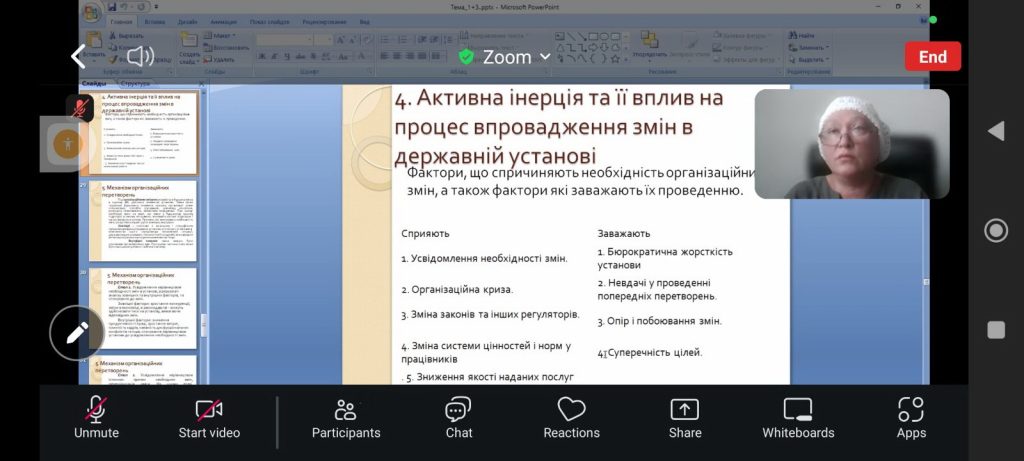Open the Participants list
The image size is (1024, 461).
tap(346, 417)
